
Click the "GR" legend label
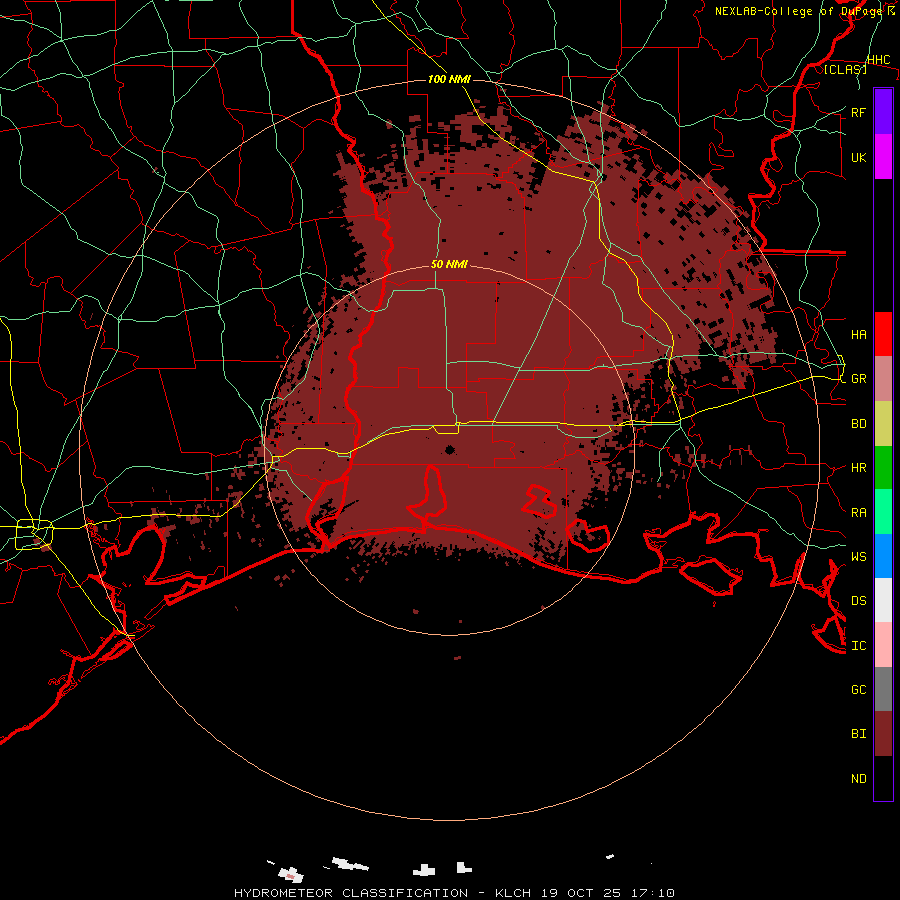point(858,379)
